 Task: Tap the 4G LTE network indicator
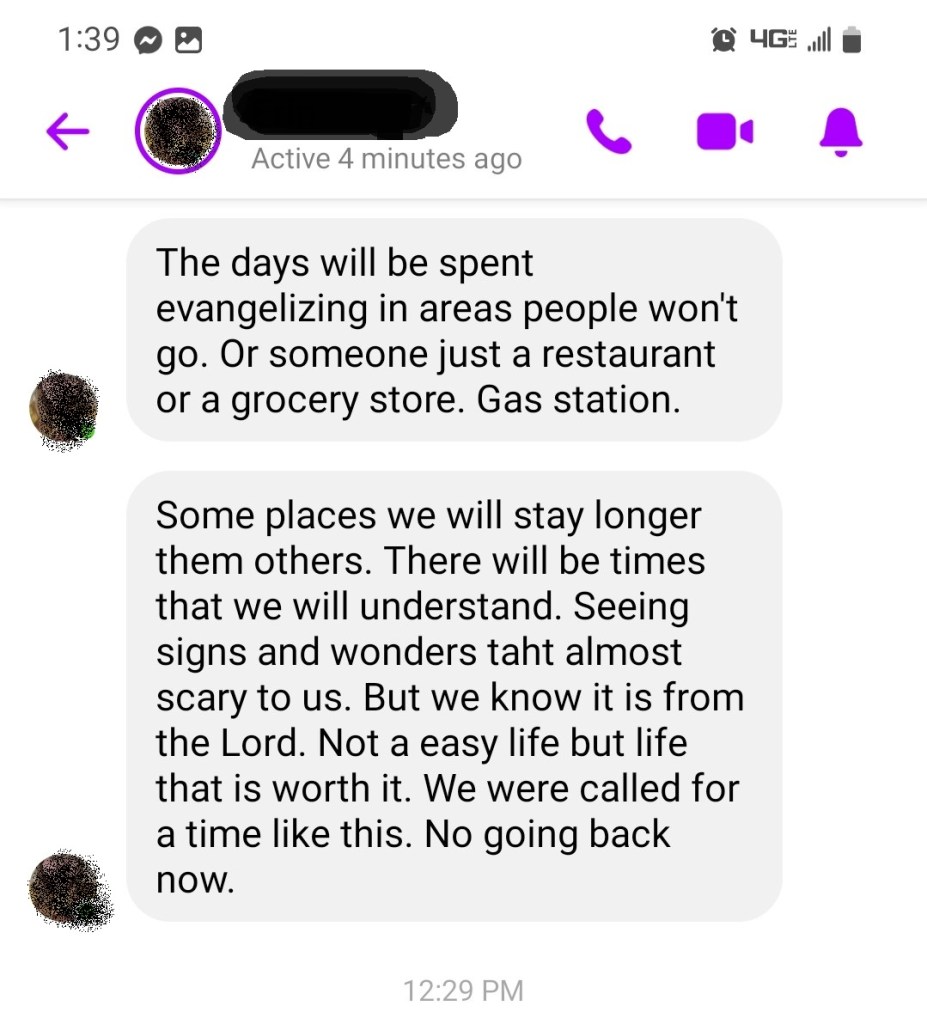pyautogui.click(x=773, y=40)
